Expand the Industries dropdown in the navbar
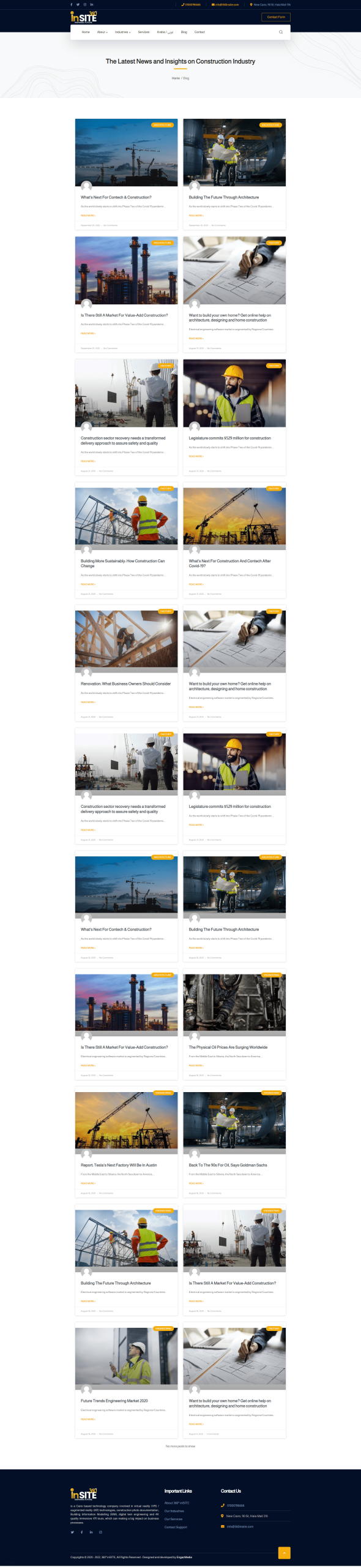The height and width of the screenshot is (1568, 361). (x=122, y=32)
